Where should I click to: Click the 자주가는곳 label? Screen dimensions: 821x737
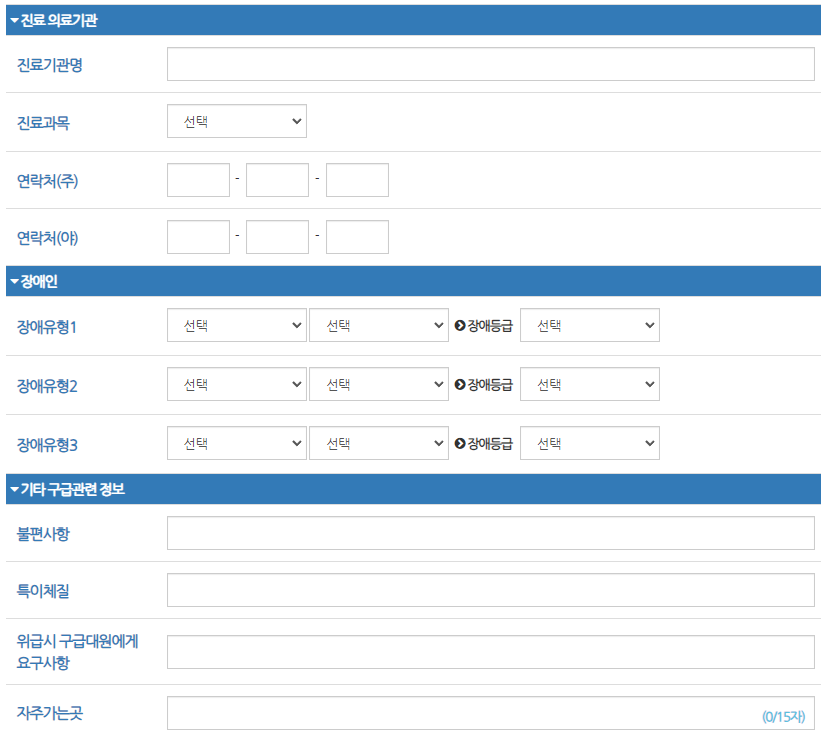[x=50, y=713]
